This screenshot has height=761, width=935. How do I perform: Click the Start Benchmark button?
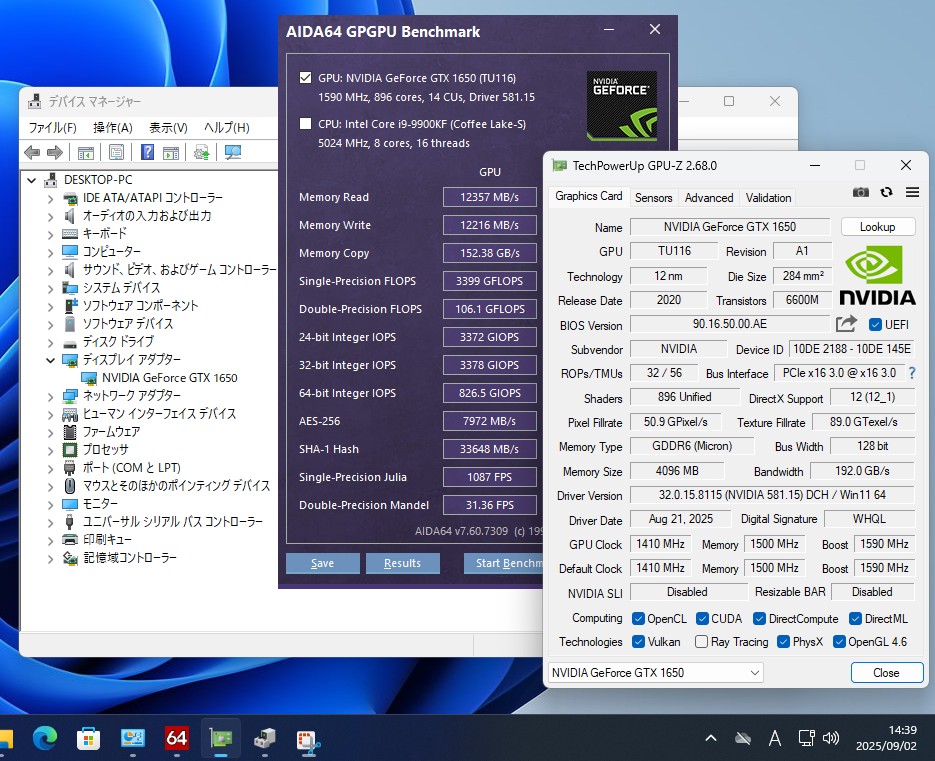tap(504, 563)
